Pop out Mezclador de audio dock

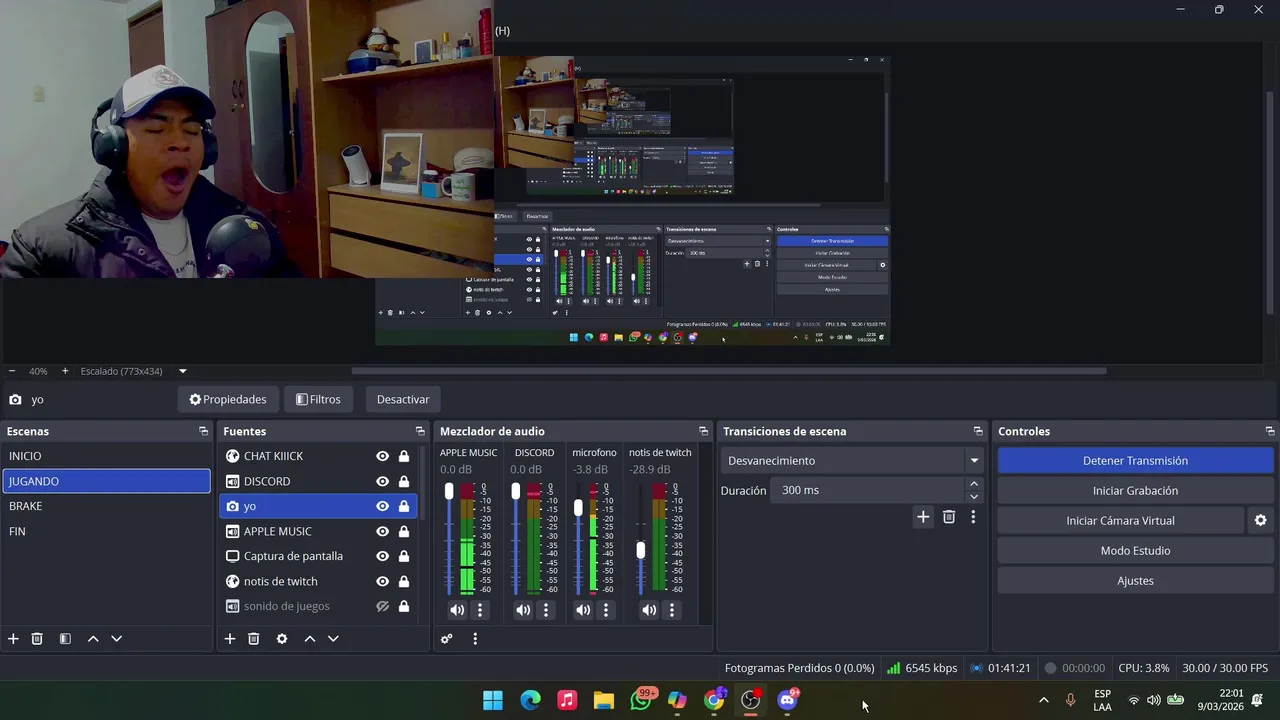point(703,431)
